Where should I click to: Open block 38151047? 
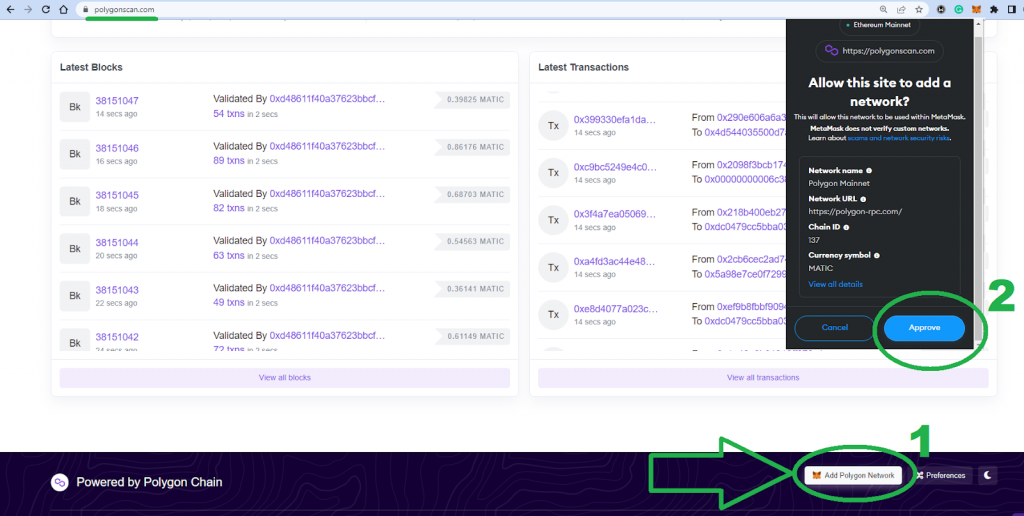[117, 101]
